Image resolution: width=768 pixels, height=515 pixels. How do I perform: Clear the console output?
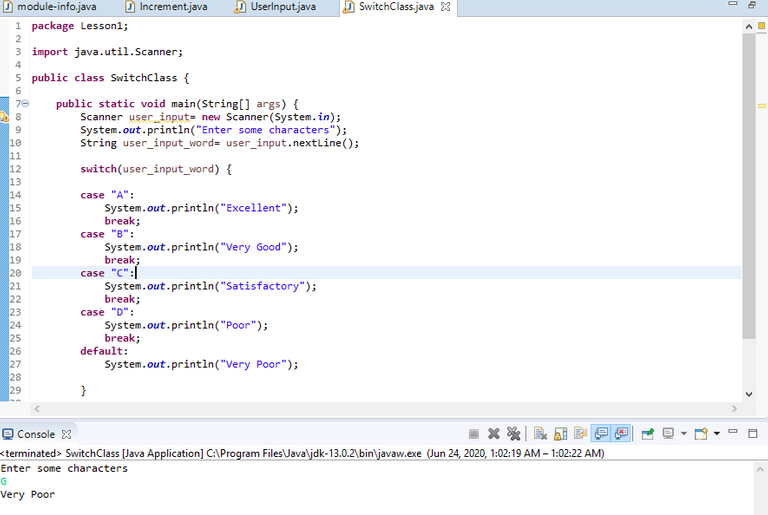540,434
